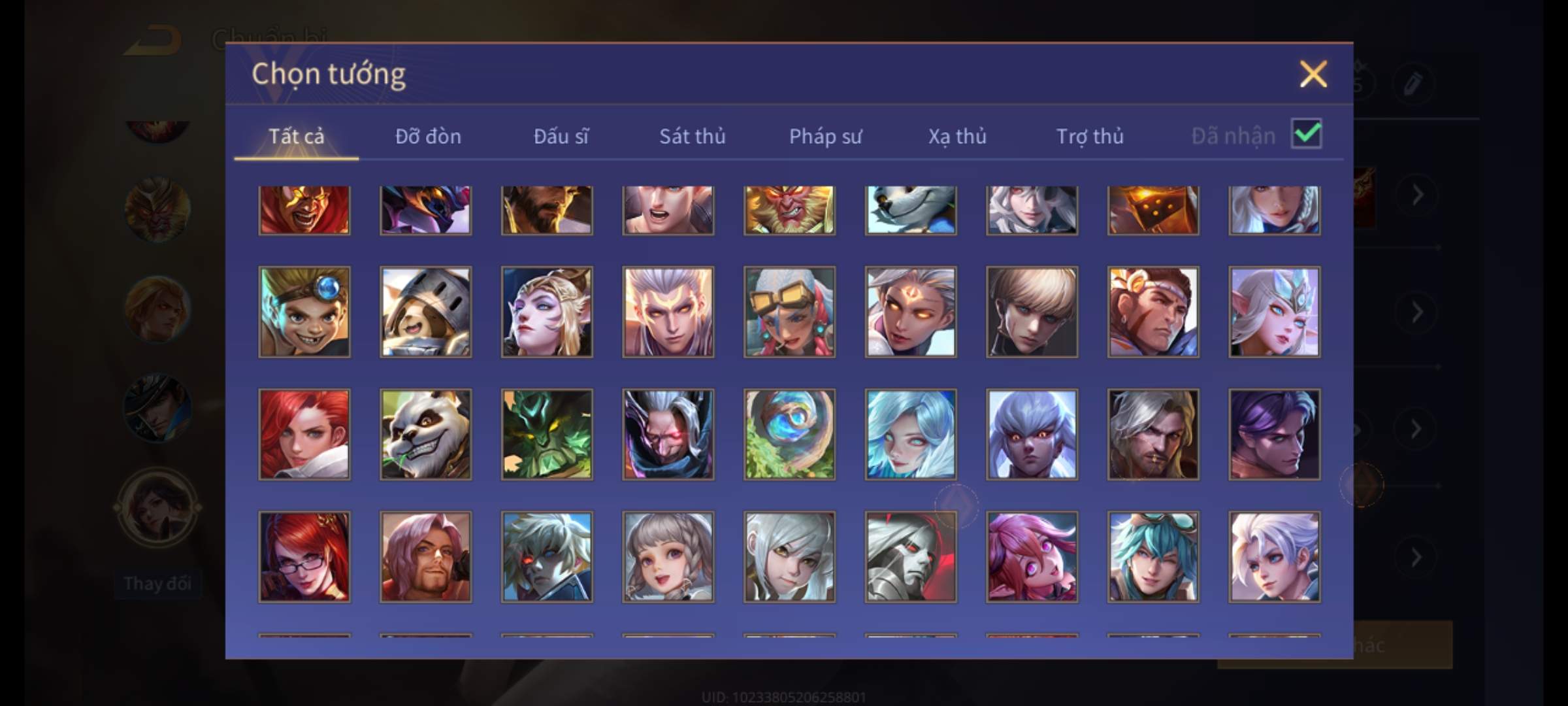Select the Tất cả tab
The height and width of the screenshot is (706, 1568).
(296, 136)
